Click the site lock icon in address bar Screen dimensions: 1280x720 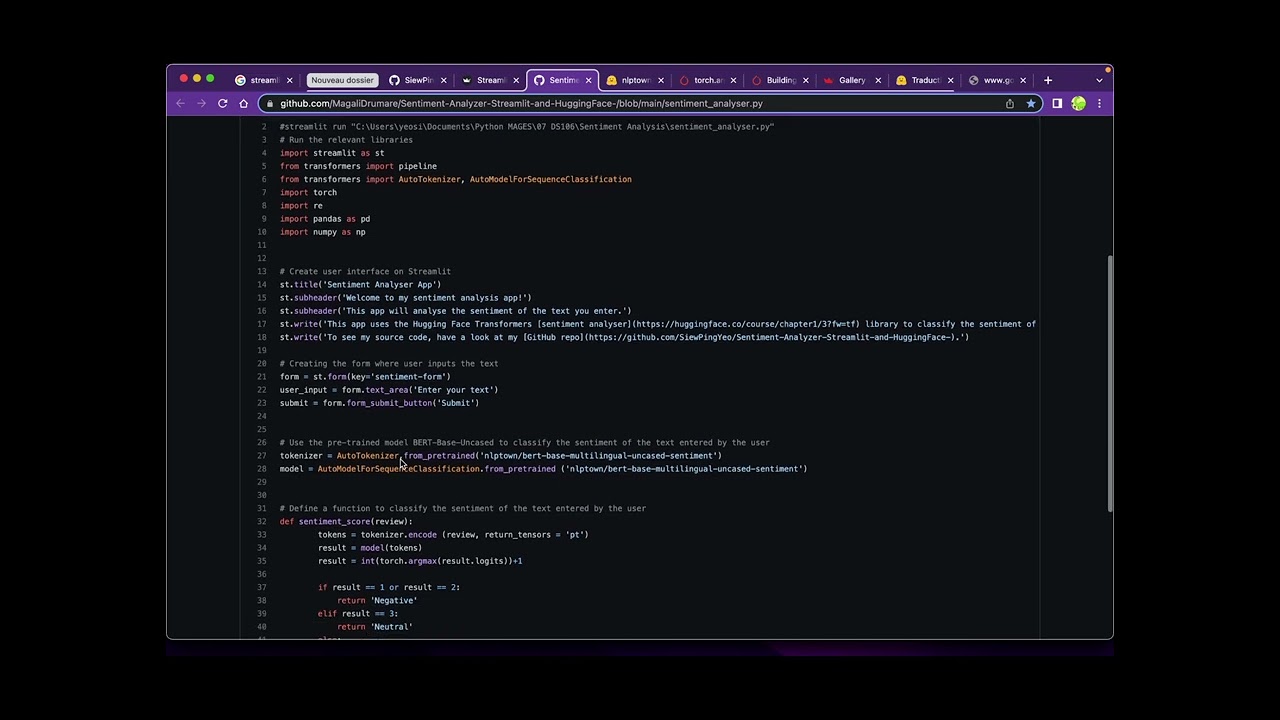point(270,103)
